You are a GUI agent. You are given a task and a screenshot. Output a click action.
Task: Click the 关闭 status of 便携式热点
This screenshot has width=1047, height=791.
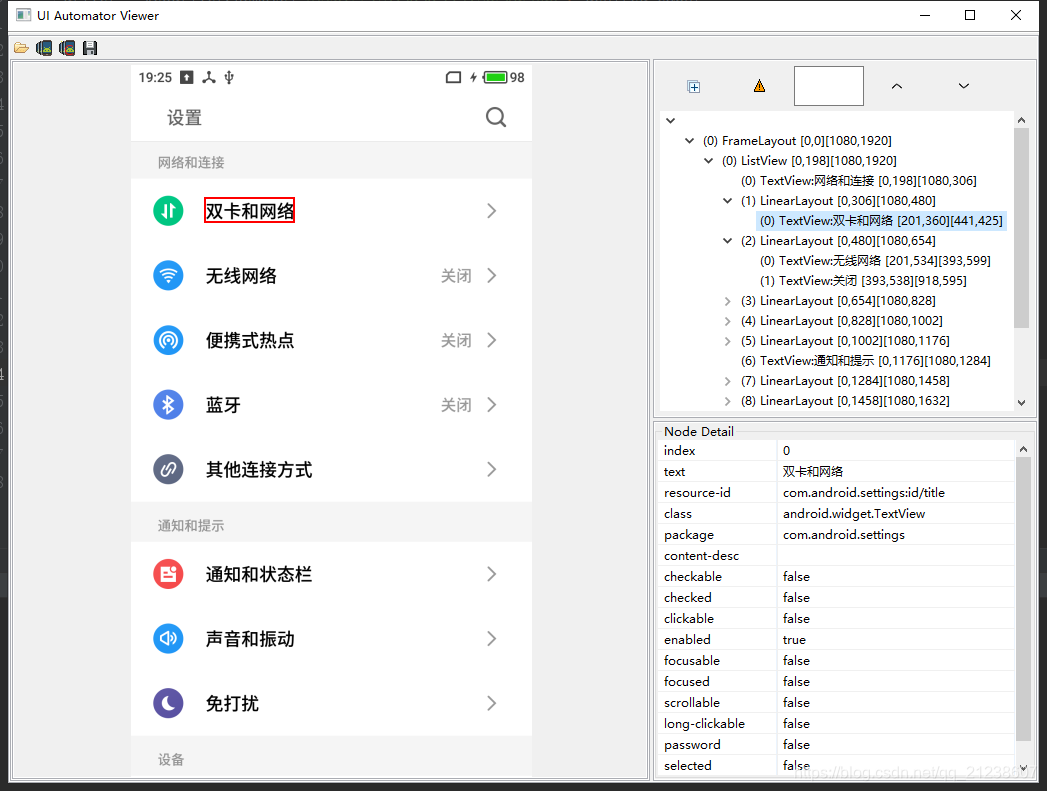coord(456,340)
